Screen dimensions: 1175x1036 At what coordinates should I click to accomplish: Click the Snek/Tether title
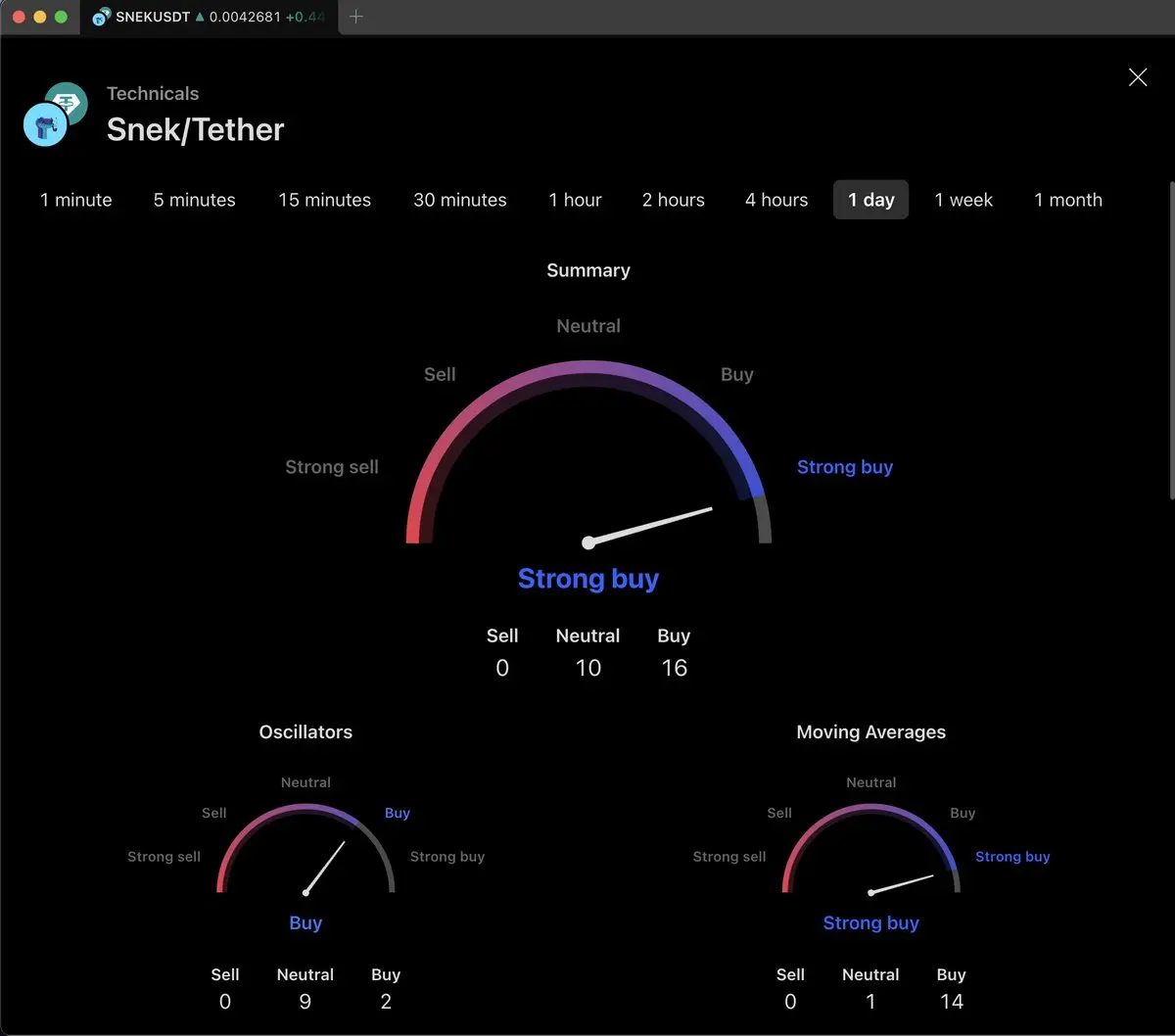tap(196, 129)
